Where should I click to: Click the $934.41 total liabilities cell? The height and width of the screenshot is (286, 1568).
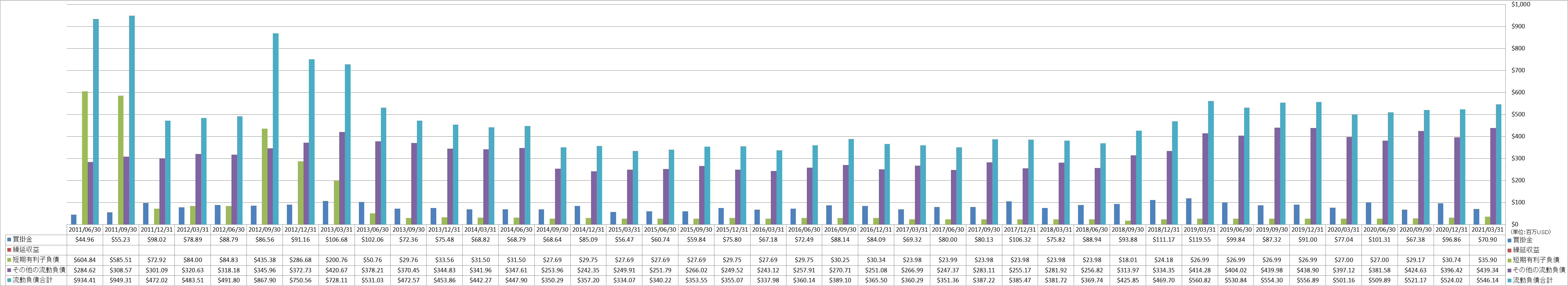pyautogui.click(x=85, y=281)
